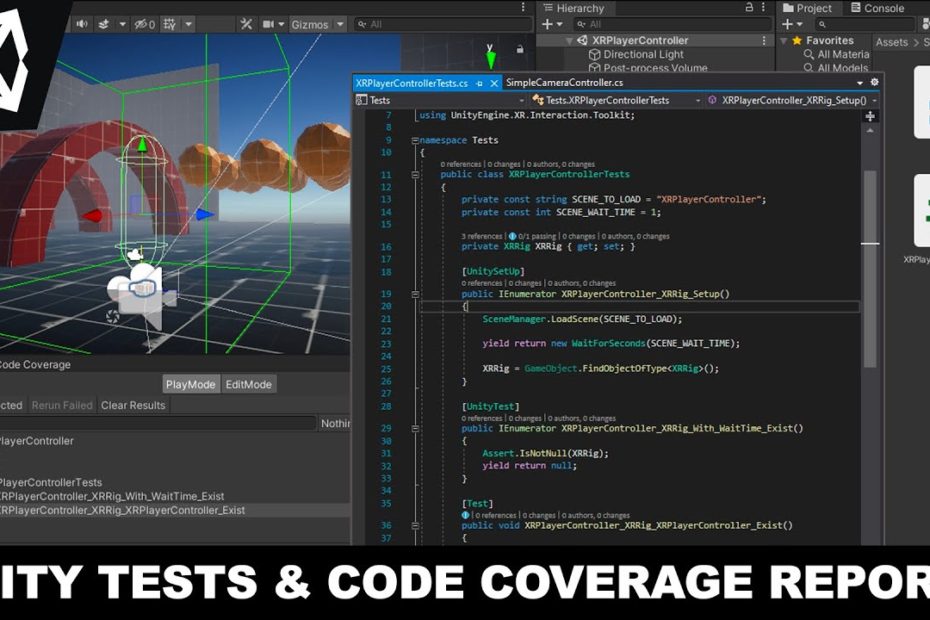The height and width of the screenshot is (620, 930).
Task: Open scene camera settings icon
Action: coord(268,24)
